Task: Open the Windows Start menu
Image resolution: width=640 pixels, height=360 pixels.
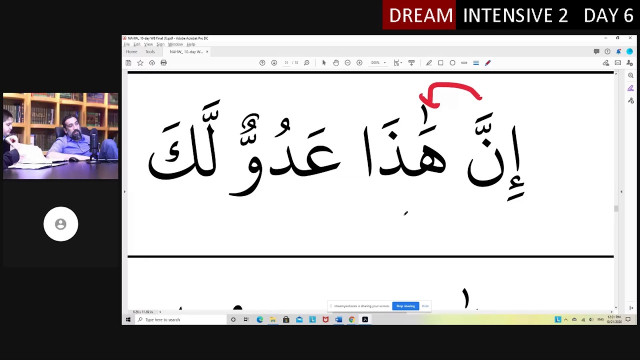Action: pyautogui.click(x=128, y=320)
